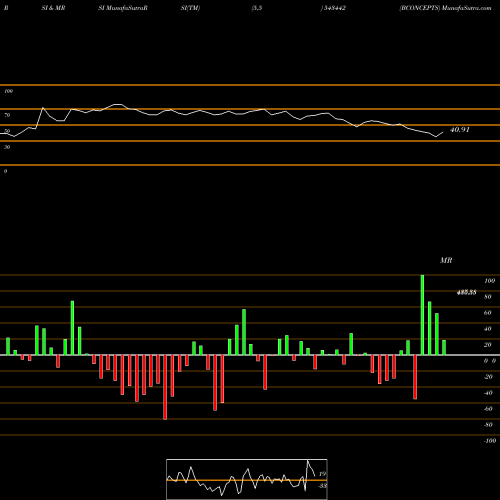
Task: Click the SI & MR header text
Action: [53, 8]
